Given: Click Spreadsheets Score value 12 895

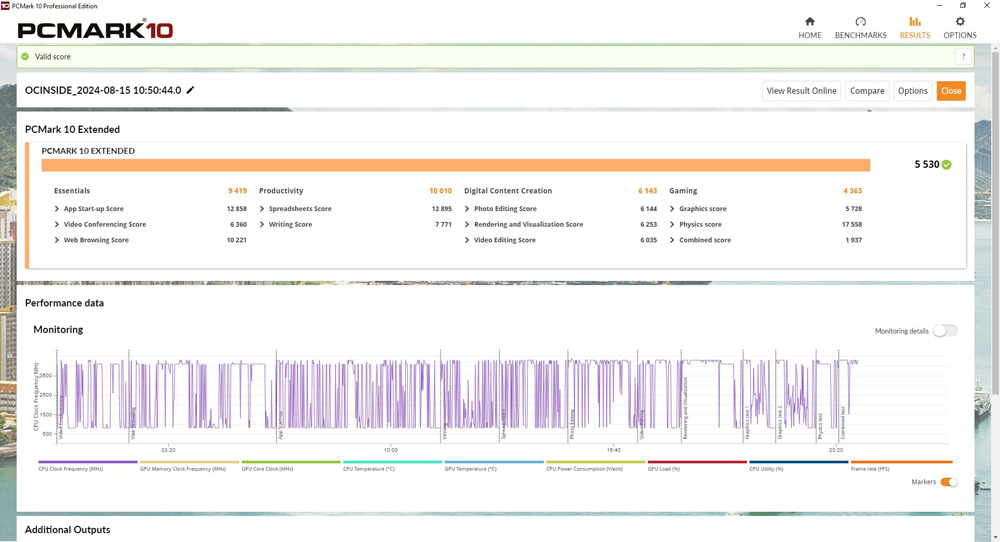Looking at the screenshot, I should click(441, 209).
